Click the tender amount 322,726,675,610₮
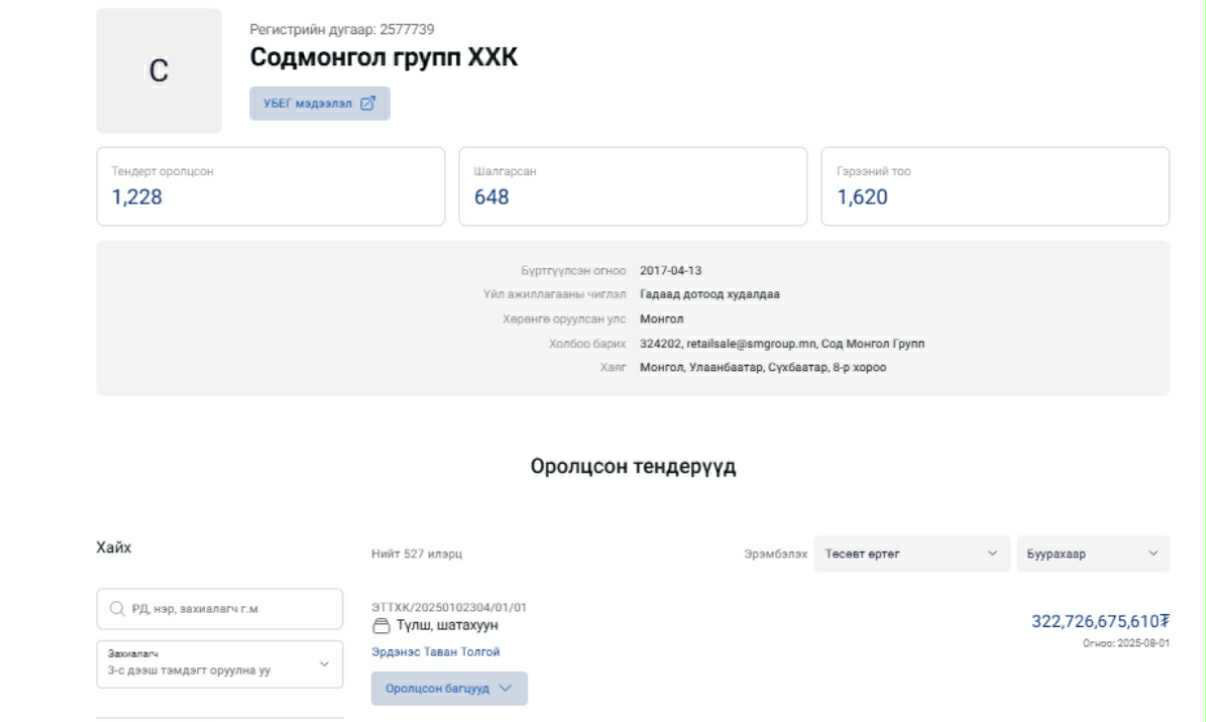 pos(1100,622)
